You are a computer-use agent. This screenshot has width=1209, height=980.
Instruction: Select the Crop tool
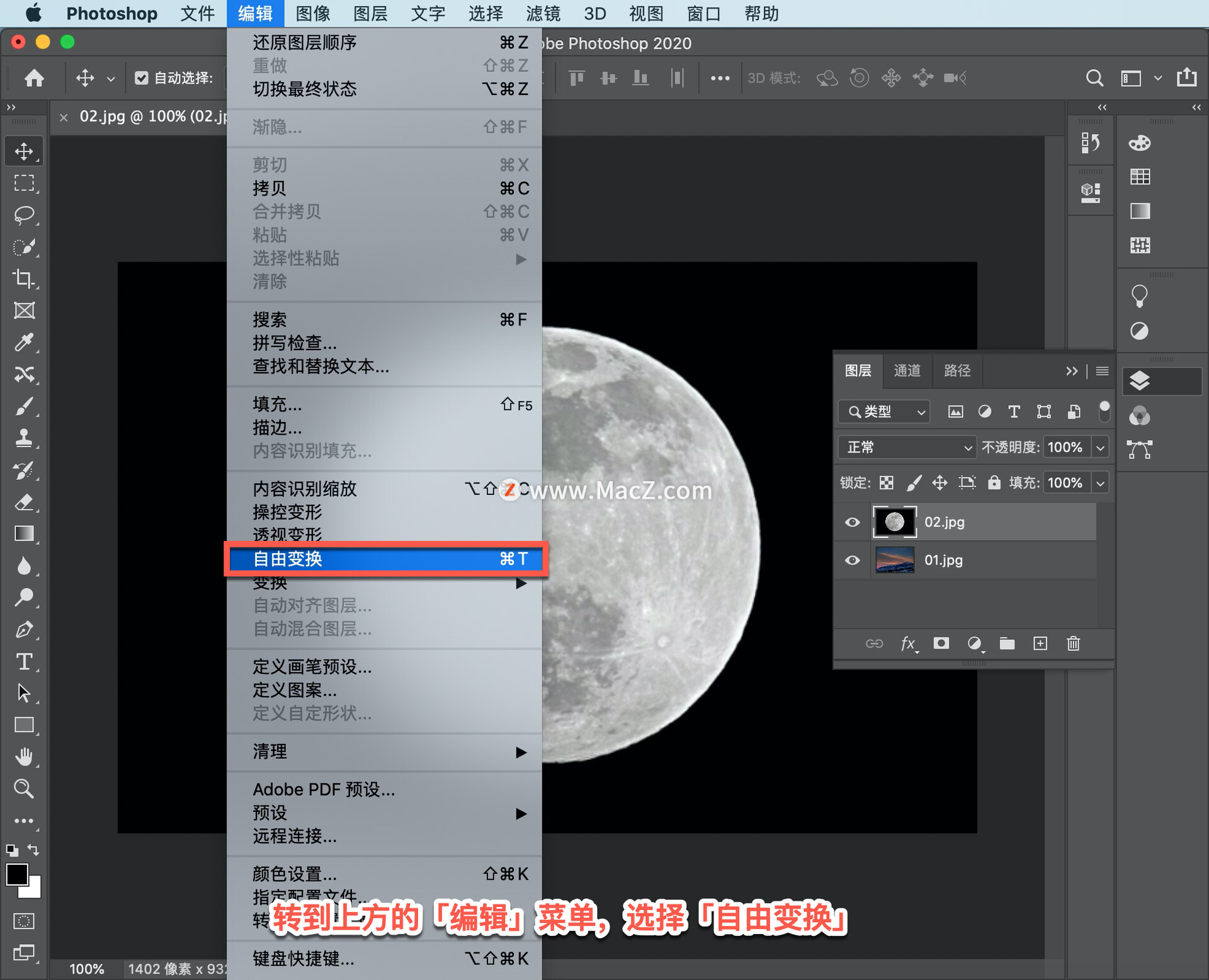click(x=24, y=278)
